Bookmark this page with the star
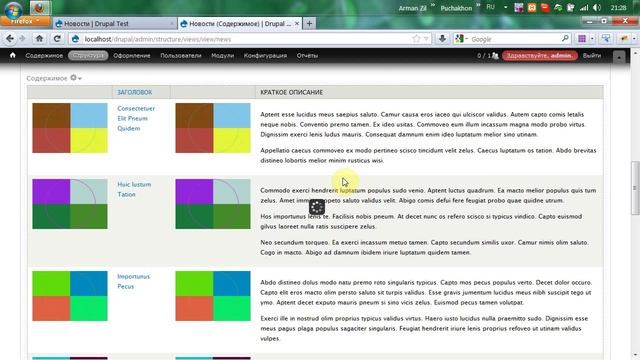 [x=416, y=39]
